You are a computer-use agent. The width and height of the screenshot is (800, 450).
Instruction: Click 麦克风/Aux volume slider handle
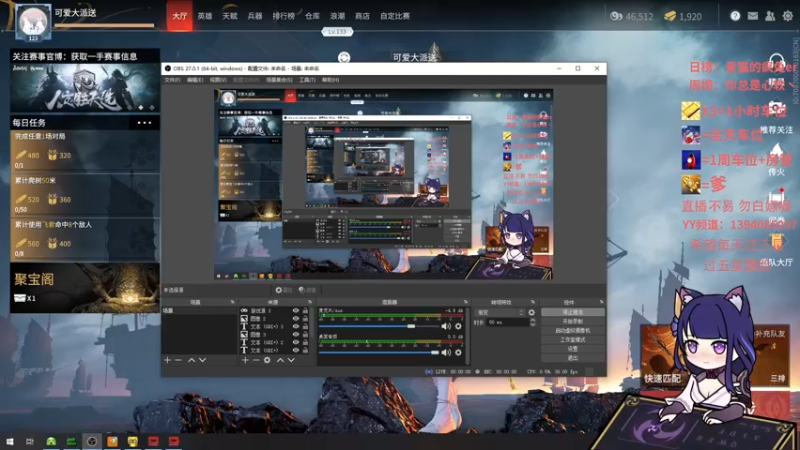(x=411, y=326)
